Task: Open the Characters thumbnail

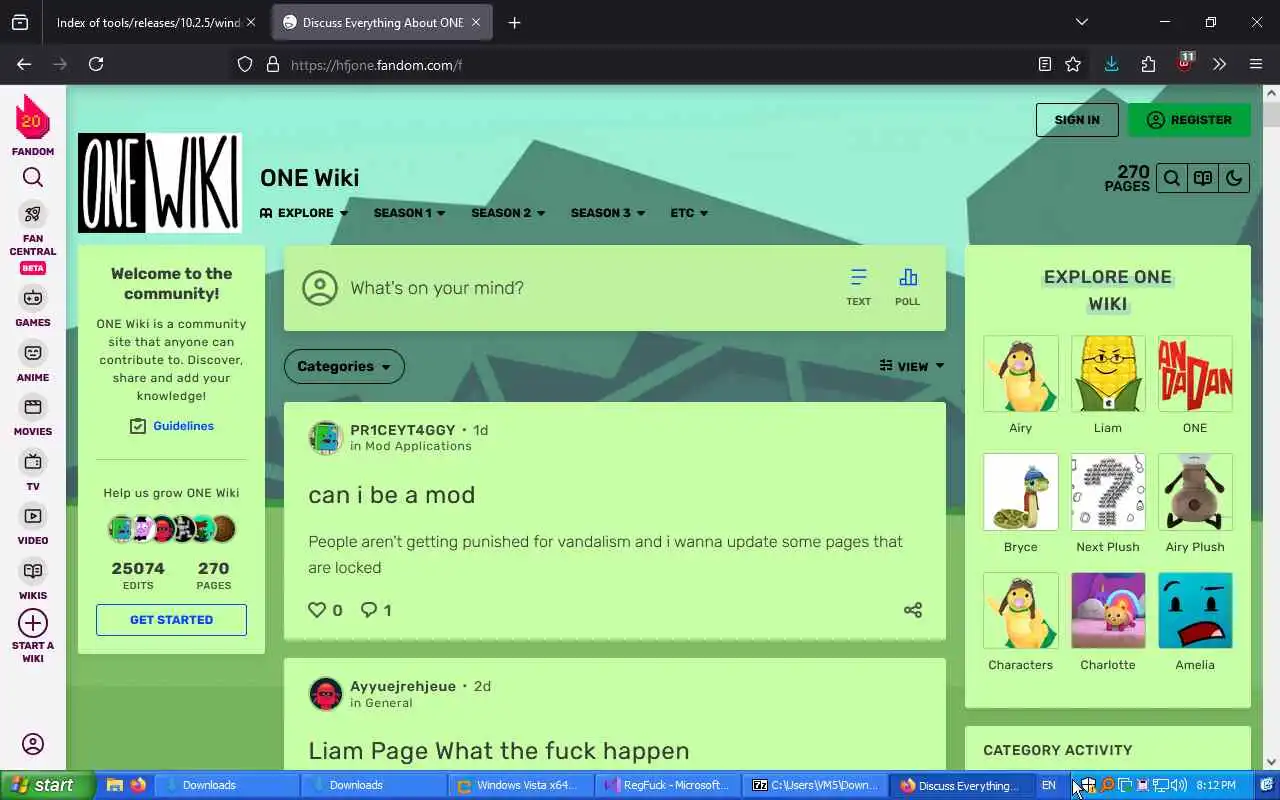Action: coord(1020,610)
